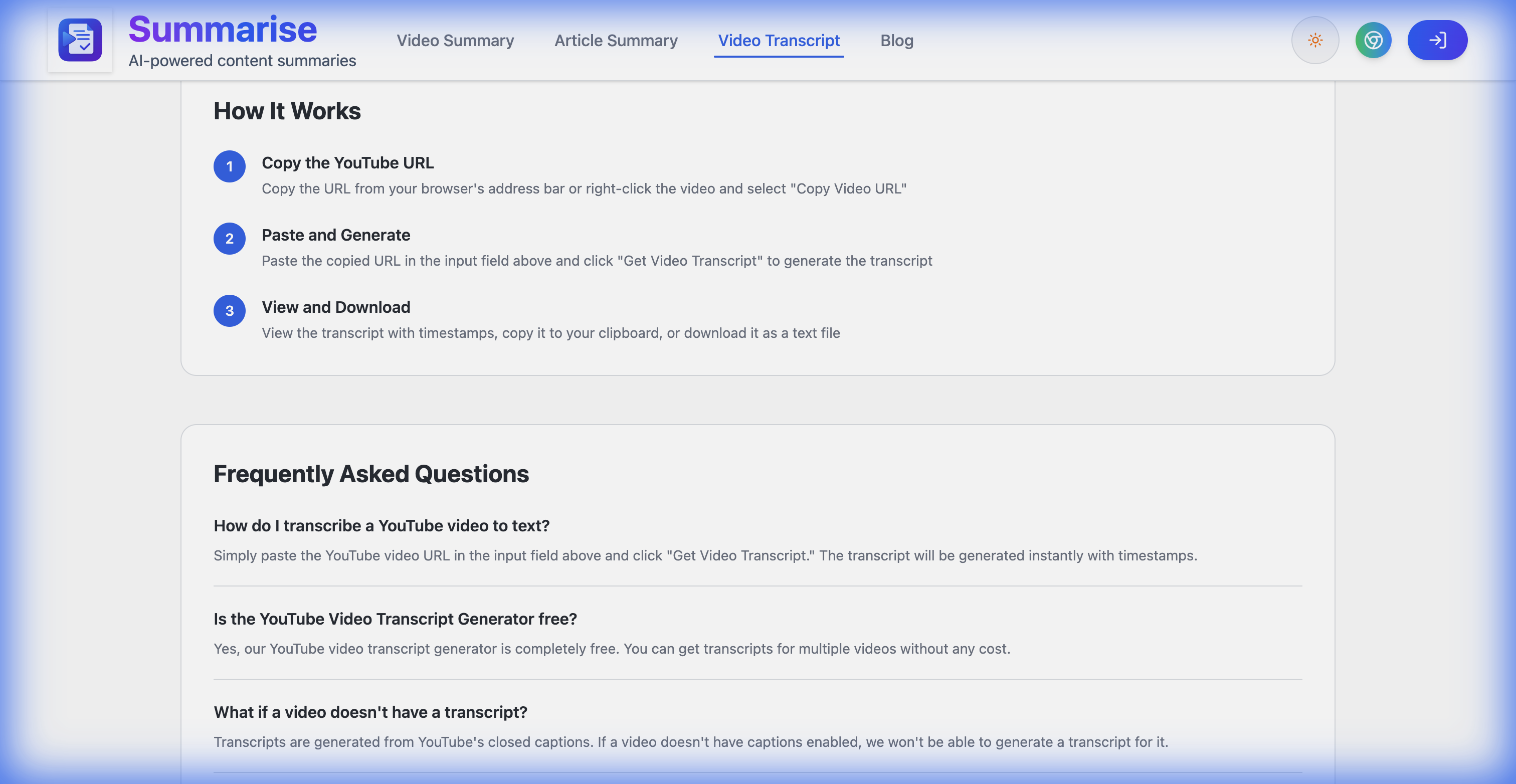1516x784 pixels.
Task: Open the Article Summary tab
Action: pyautogui.click(x=616, y=40)
